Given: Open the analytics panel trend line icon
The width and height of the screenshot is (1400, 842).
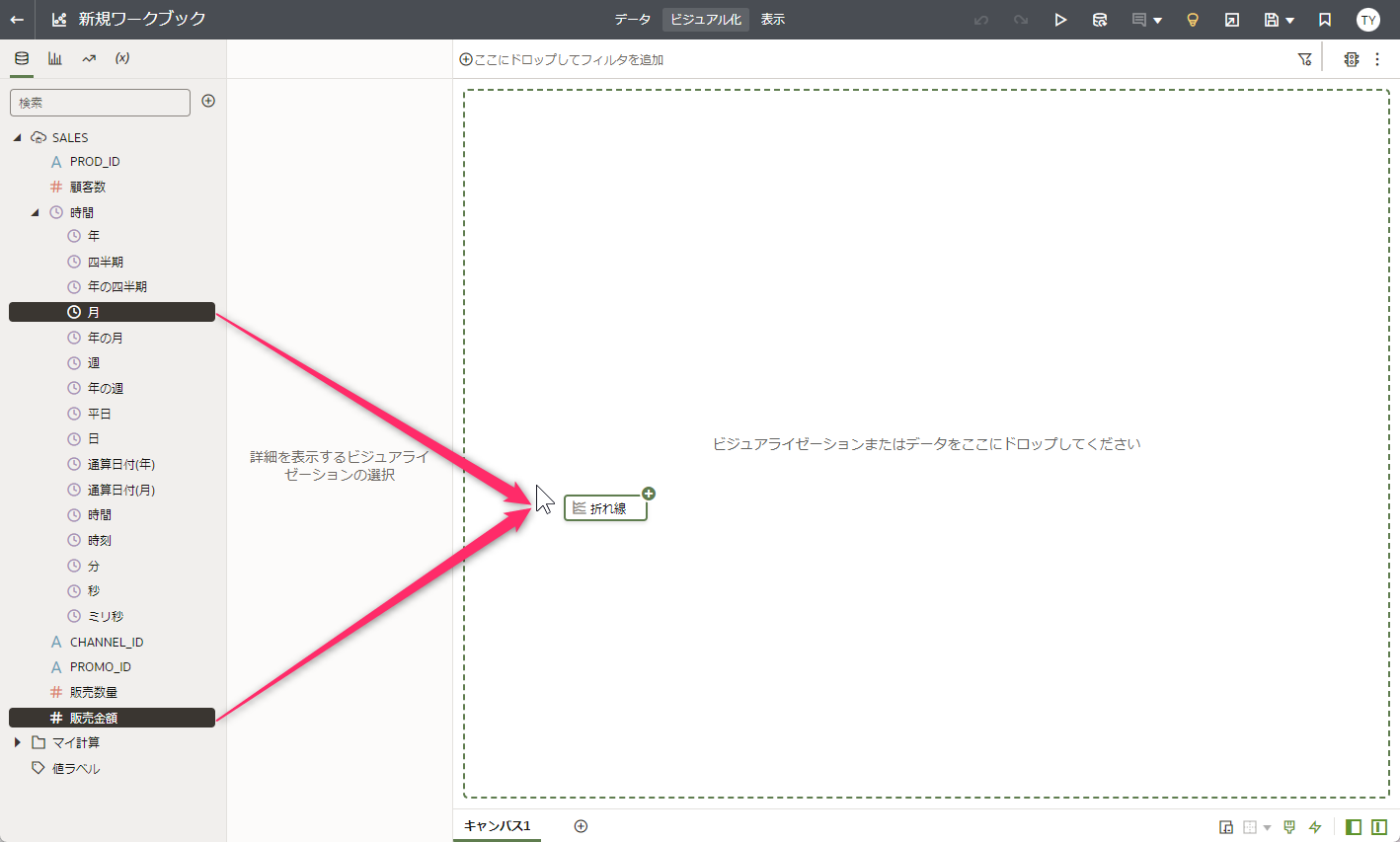Looking at the screenshot, I should tap(89, 58).
